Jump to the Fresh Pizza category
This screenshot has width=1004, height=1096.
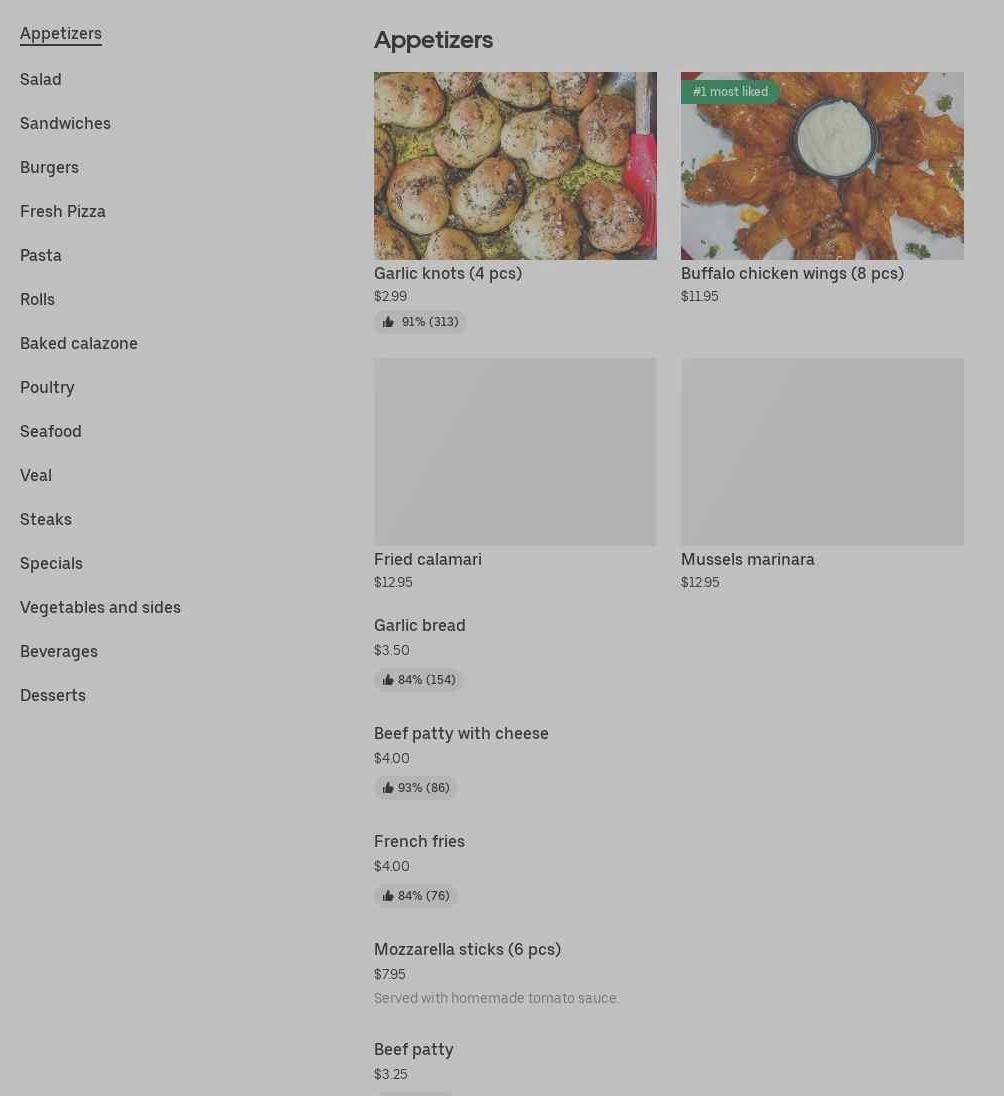pos(63,211)
